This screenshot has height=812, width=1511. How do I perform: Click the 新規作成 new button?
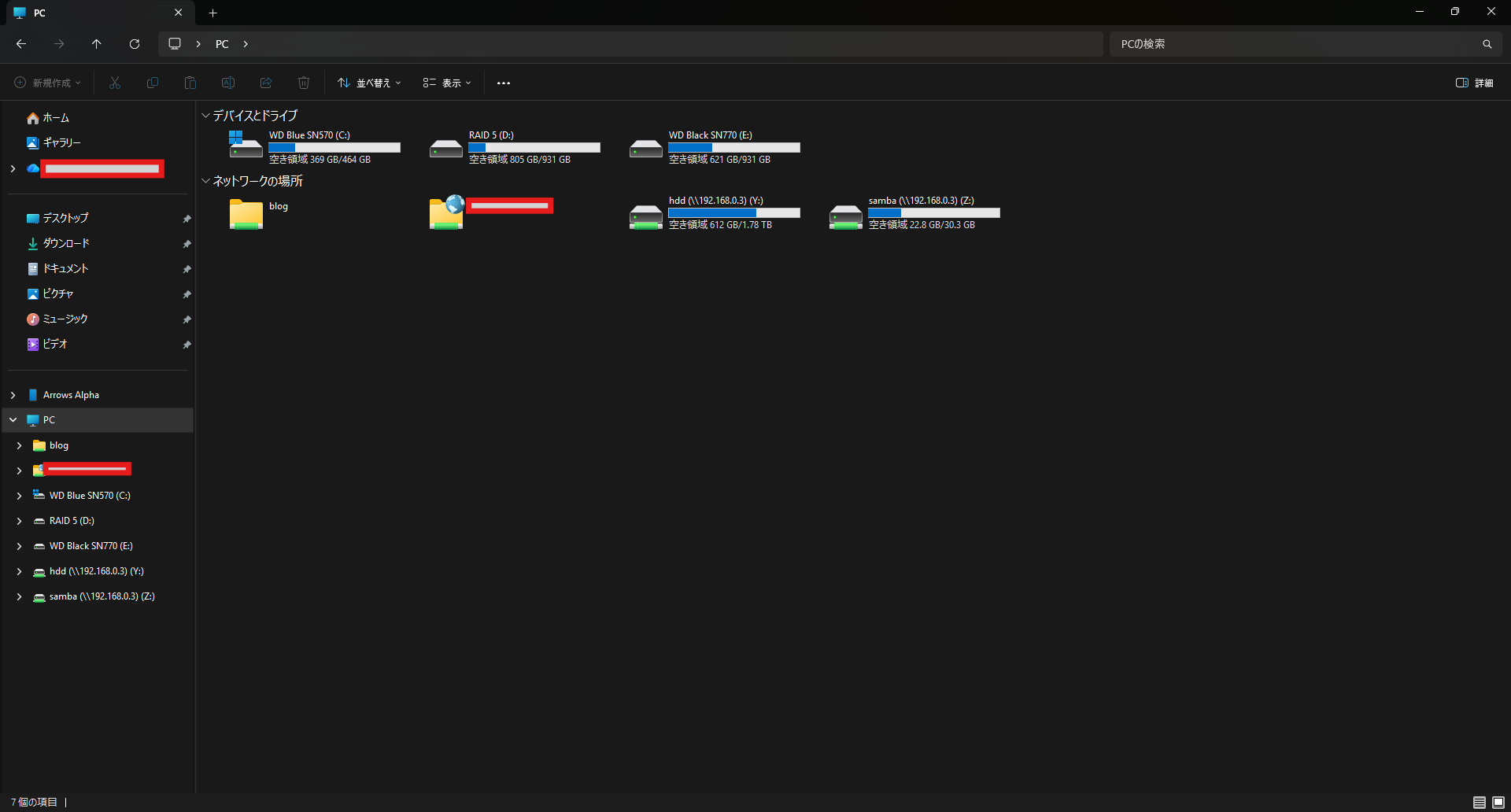(x=47, y=83)
